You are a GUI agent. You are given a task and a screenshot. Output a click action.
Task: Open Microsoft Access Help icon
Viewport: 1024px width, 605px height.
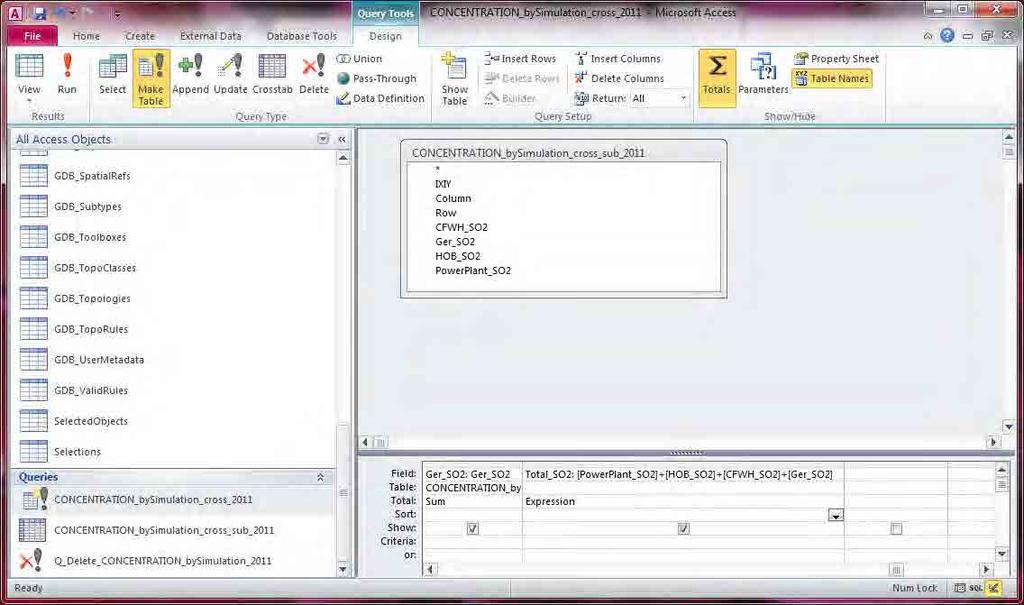(x=947, y=36)
